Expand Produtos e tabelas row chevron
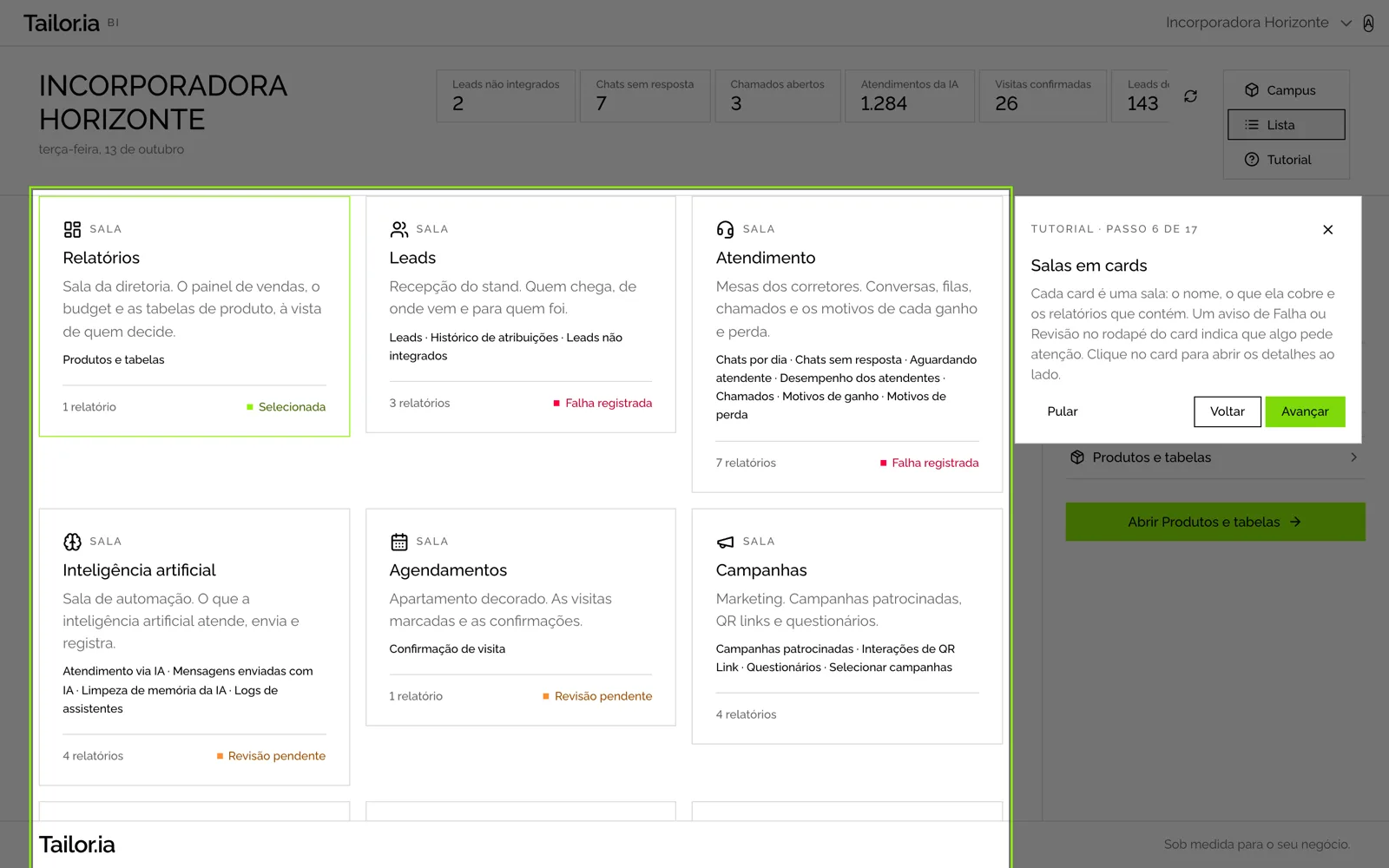This screenshot has height=868, width=1389. (1353, 457)
